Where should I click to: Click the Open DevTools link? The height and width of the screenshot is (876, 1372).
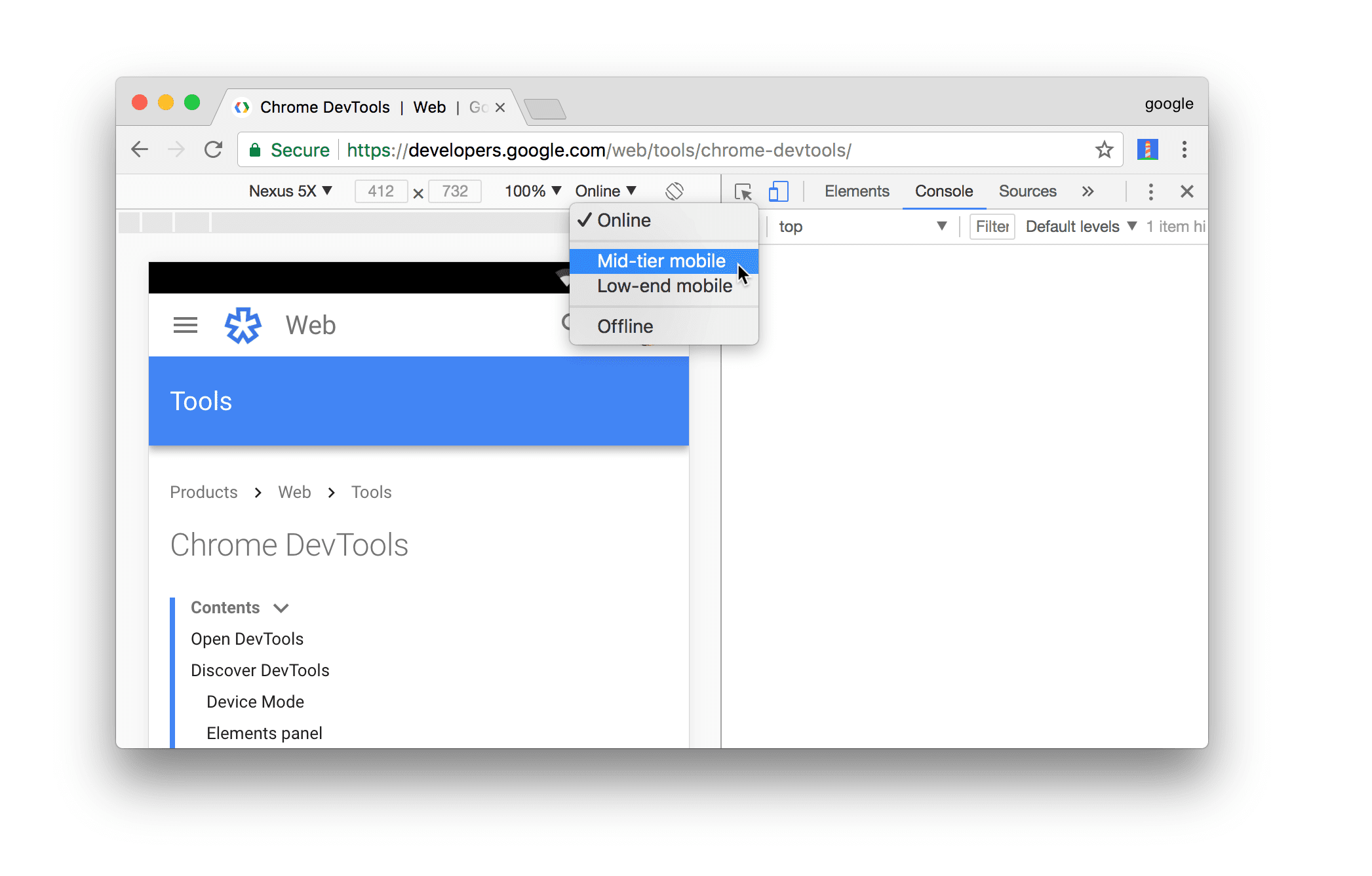click(x=247, y=639)
